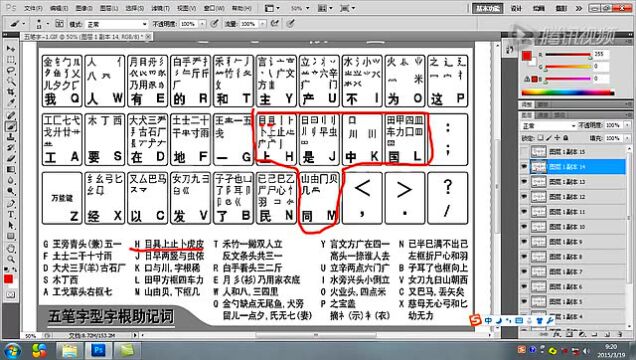
Task: Show layer 图层 1 副本 15
Action: 524,152
